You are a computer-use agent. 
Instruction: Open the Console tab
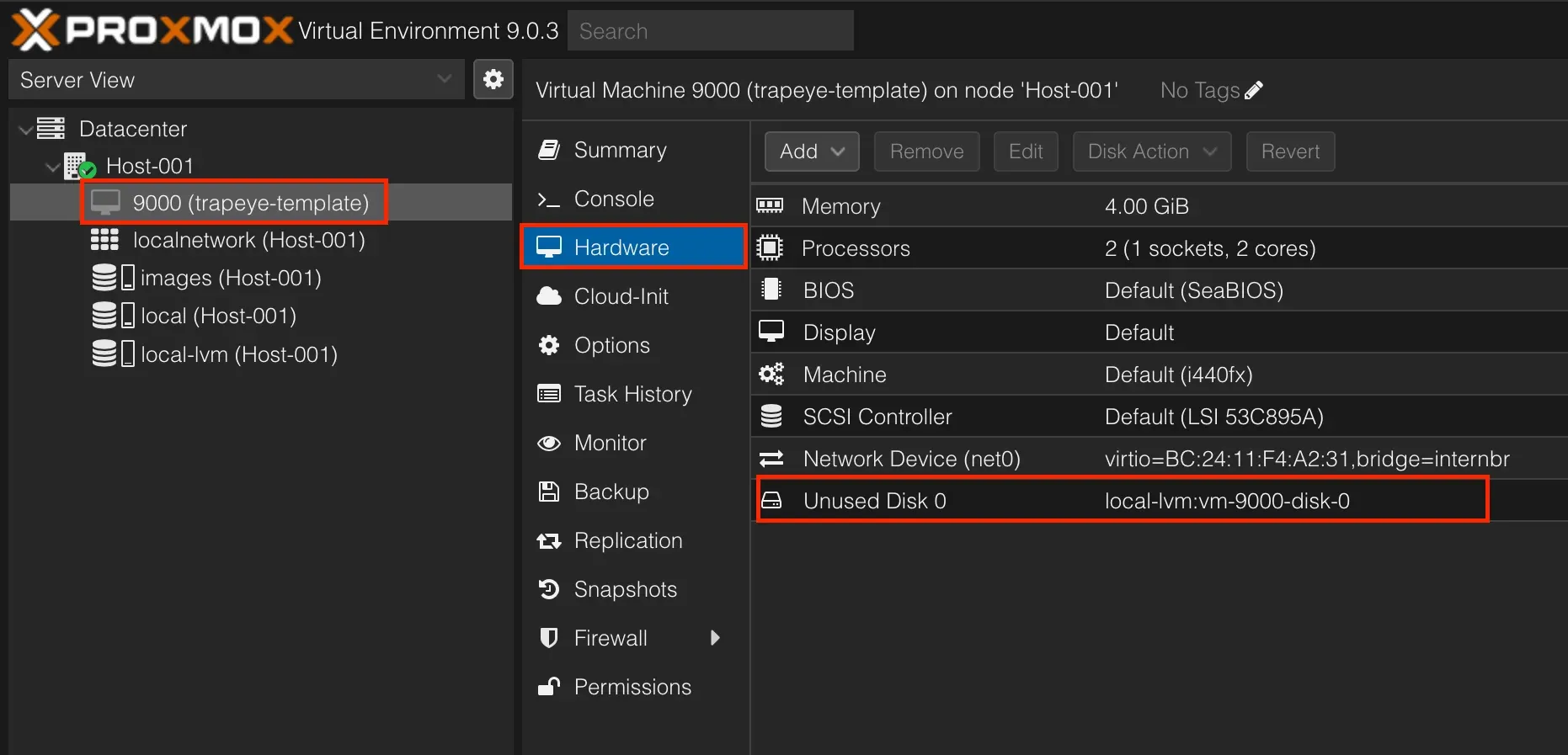[x=635, y=199]
